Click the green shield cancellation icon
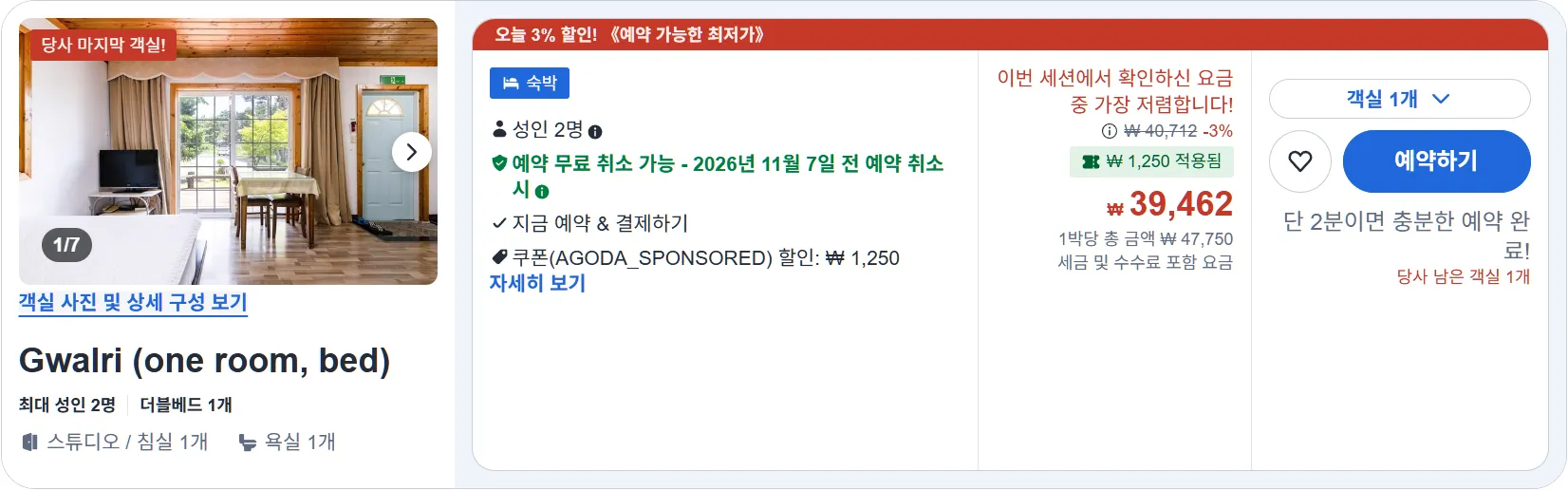This screenshot has height=490, width=1568. click(499, 163)
